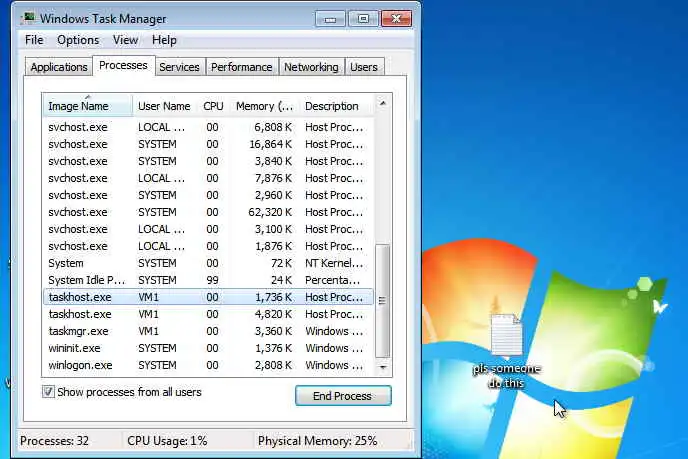Image resolution: width=688 pixels, height=459 pixels.
Task: Select svchost.exe row using 3,840 K
Action: 208,161
